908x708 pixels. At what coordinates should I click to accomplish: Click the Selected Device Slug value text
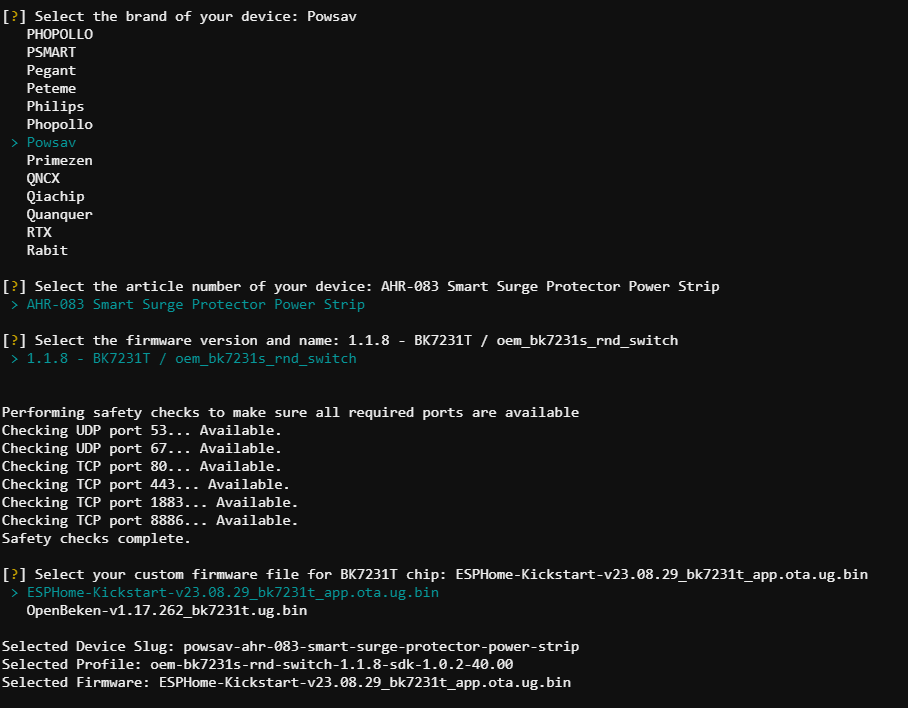coord(381,647)
